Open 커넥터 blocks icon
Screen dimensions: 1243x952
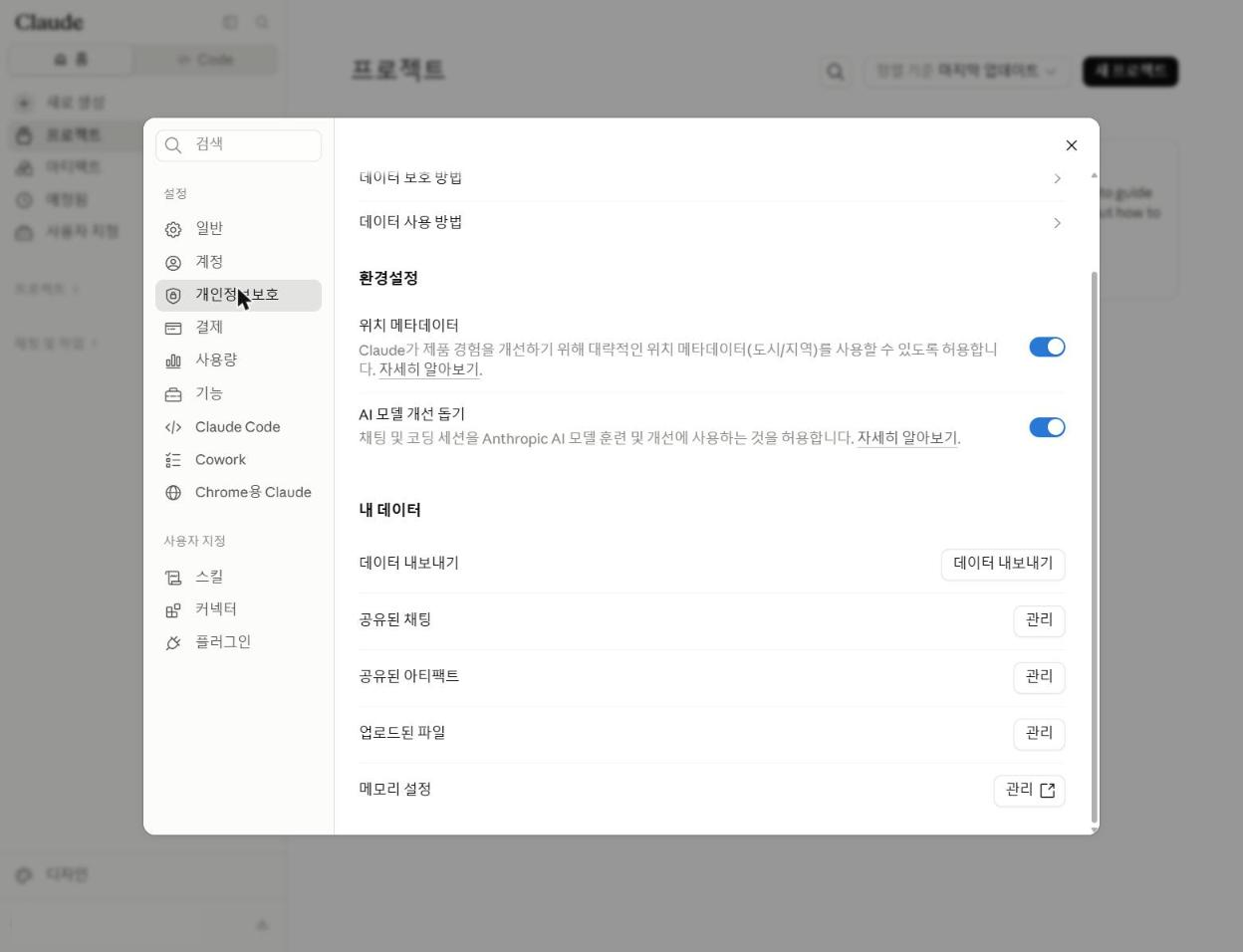pos(173,610)
